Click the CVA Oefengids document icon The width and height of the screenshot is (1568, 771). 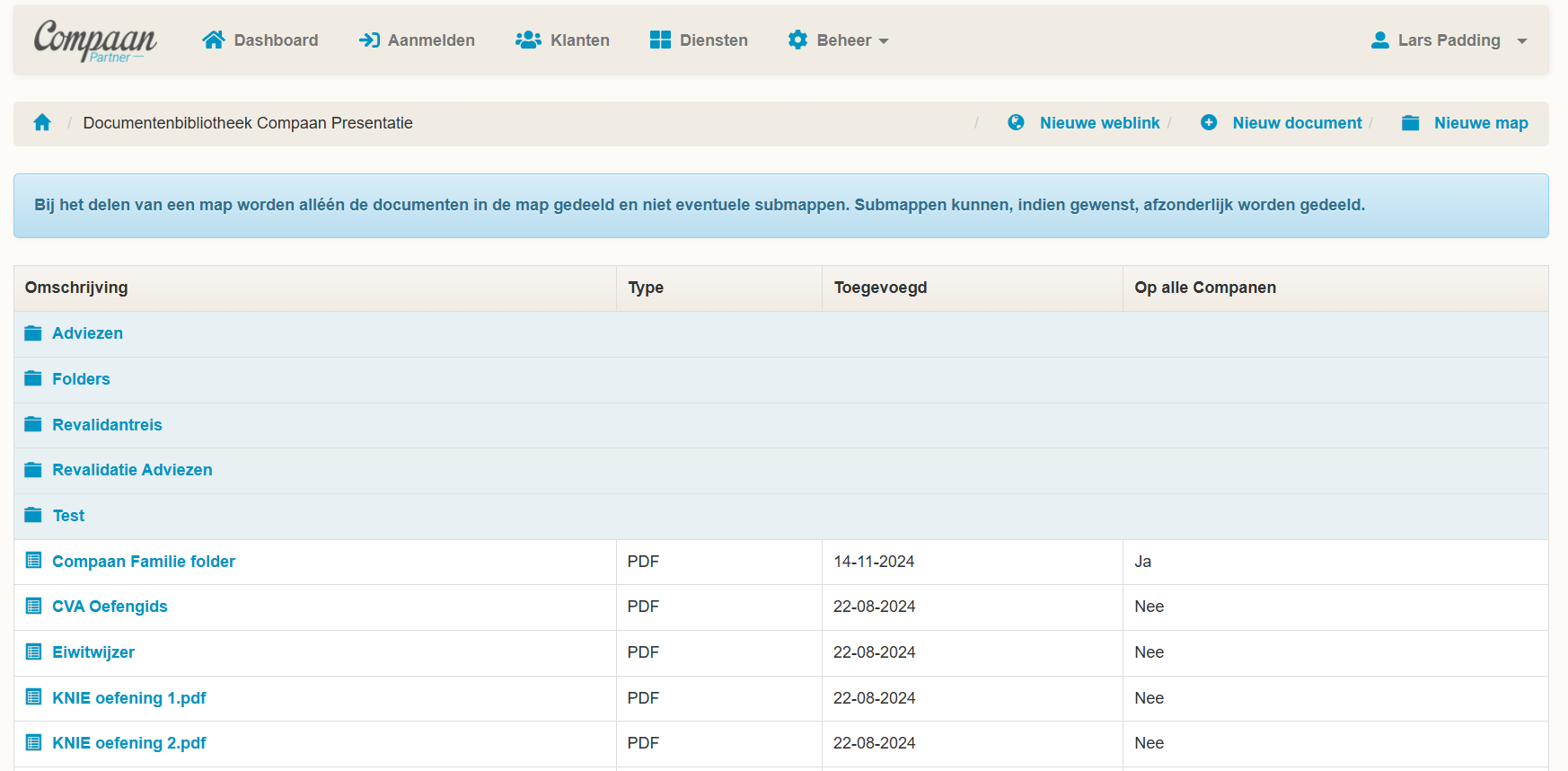click(x=34, y=606)
